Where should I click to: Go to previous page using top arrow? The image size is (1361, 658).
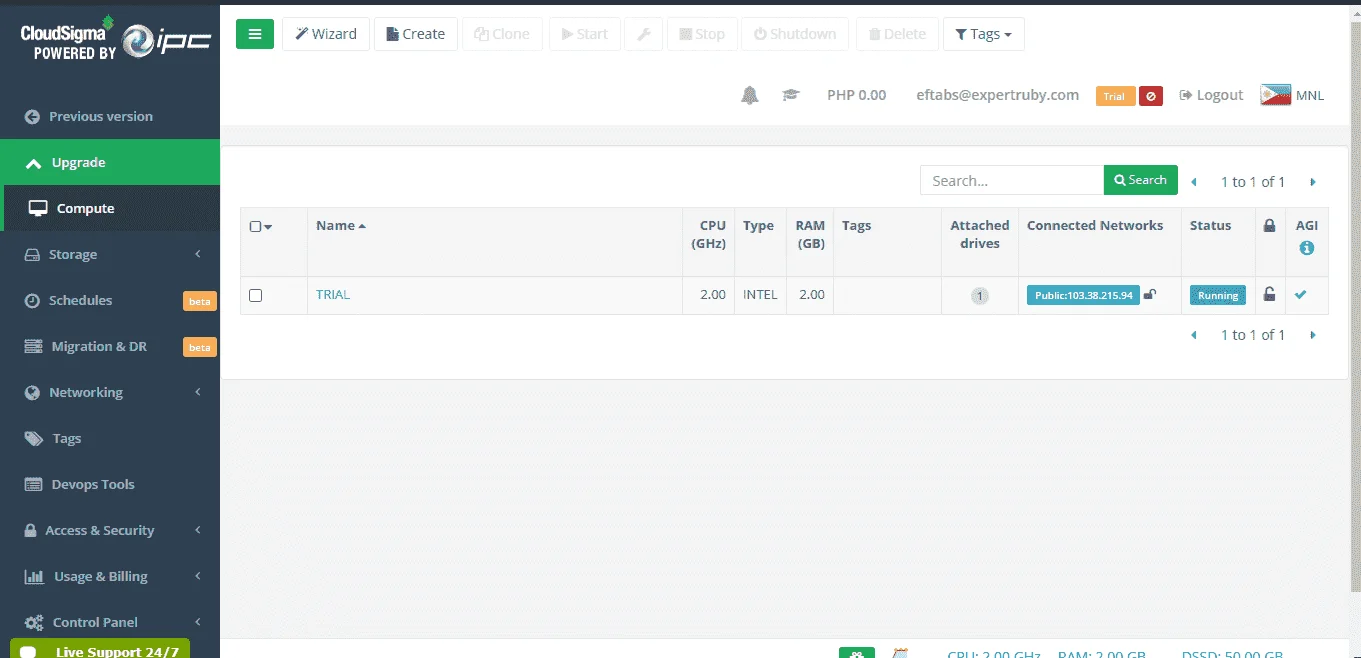pos(1193,182)
